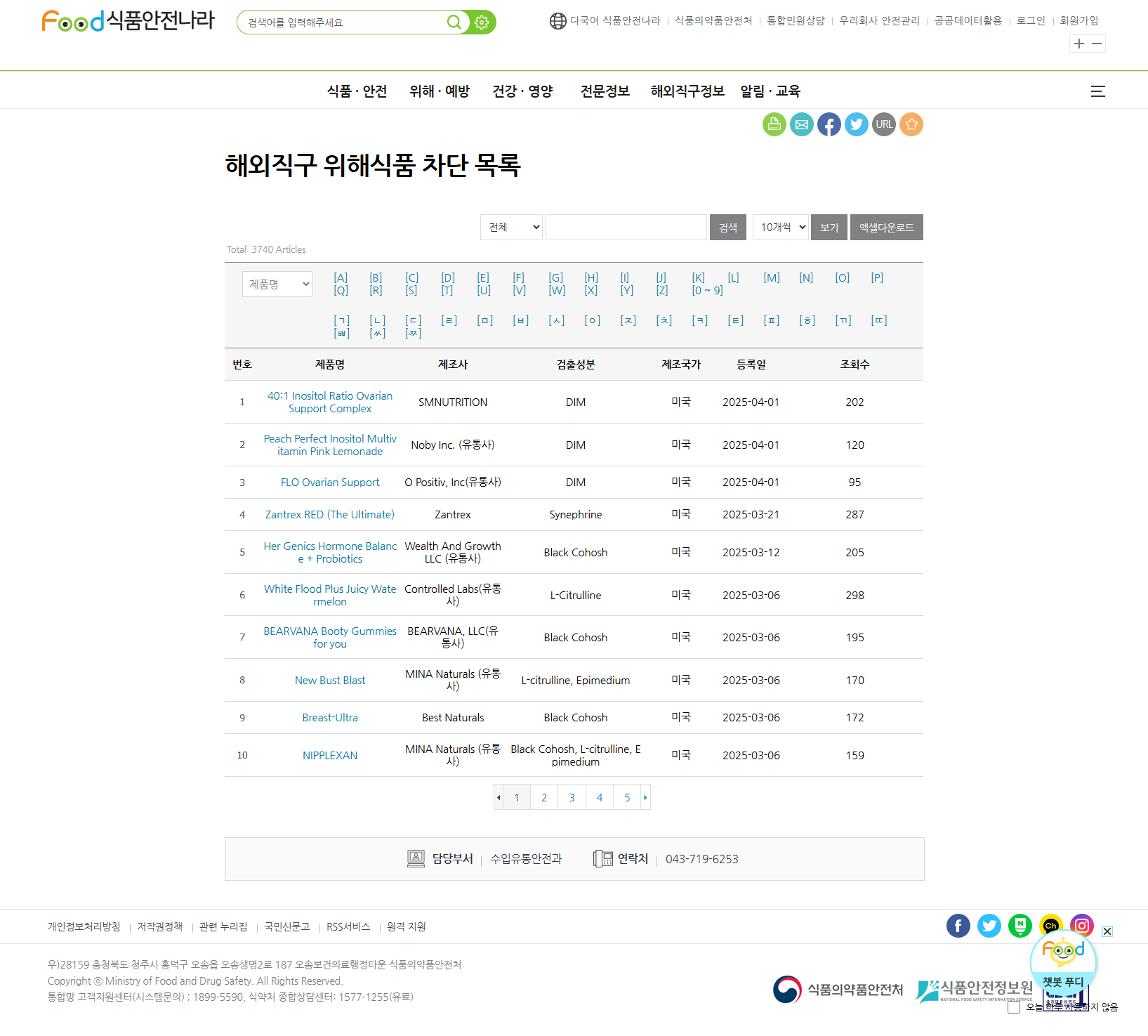This screenshot has width=1148, height=1036.
Task: Click the list search text field
Action: pos(626,227)
